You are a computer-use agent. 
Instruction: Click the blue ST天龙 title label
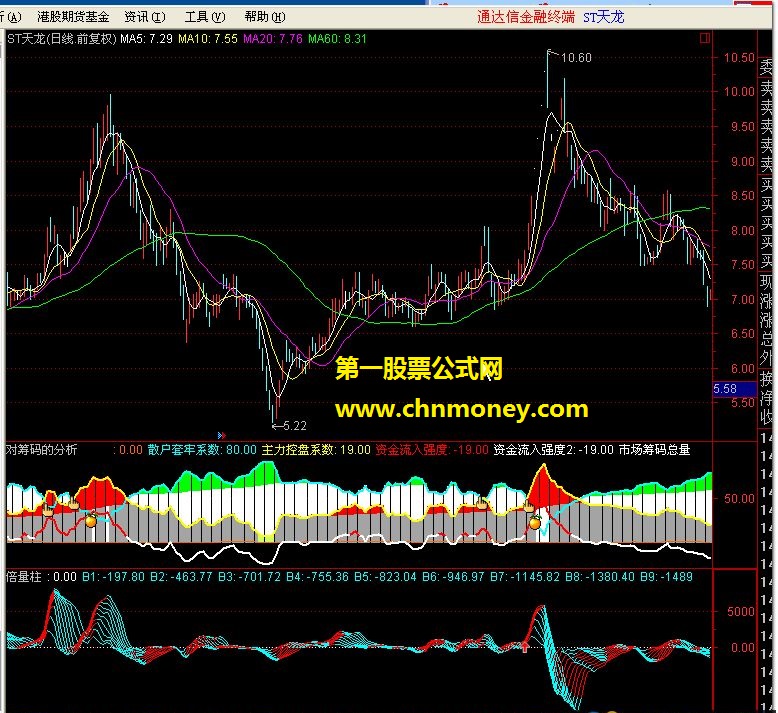click(x=603, y=17)
